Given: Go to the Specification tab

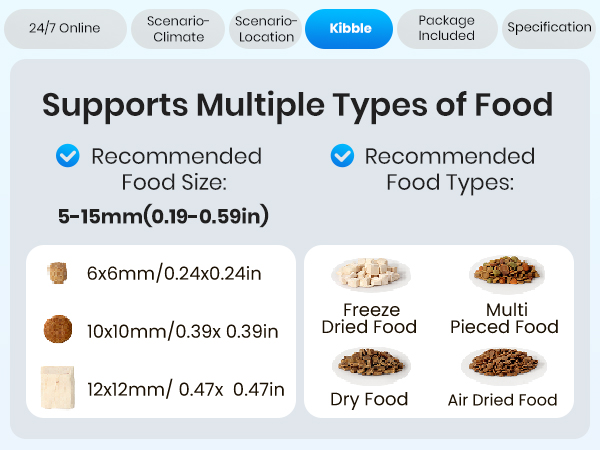Looking at the screenshot, I should coord(549,28).
